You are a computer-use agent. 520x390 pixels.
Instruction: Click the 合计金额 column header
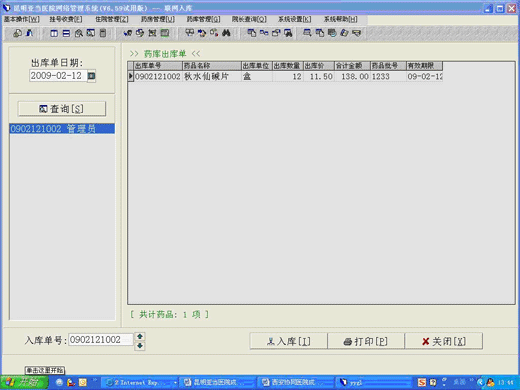[x=352, y=66]
